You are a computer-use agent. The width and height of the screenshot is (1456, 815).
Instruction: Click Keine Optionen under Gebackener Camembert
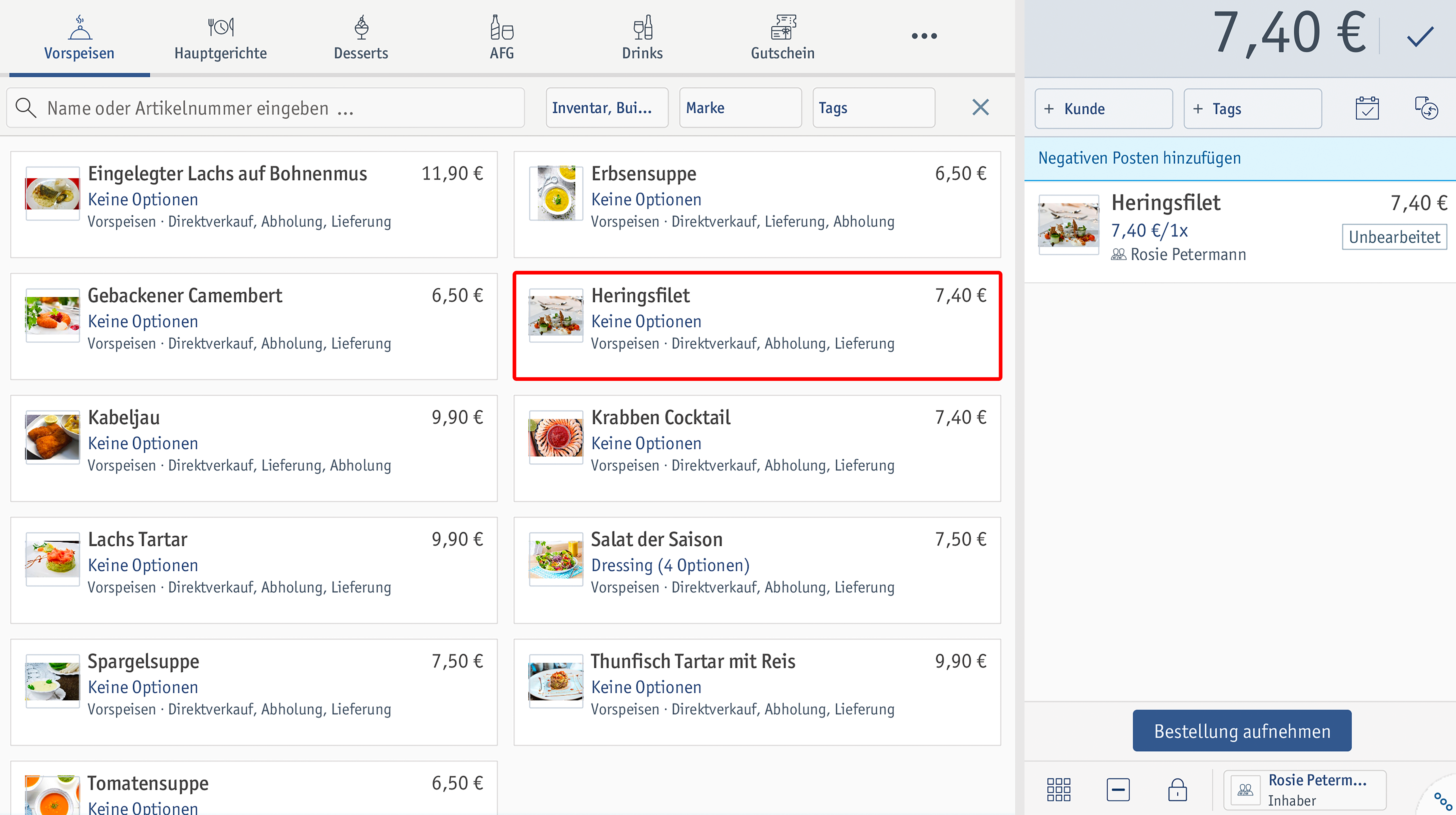point(143,322)
